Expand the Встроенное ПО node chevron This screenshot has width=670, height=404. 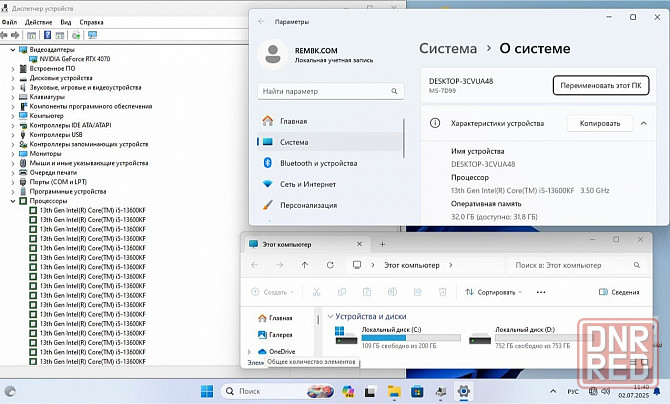tap(12, 69)
